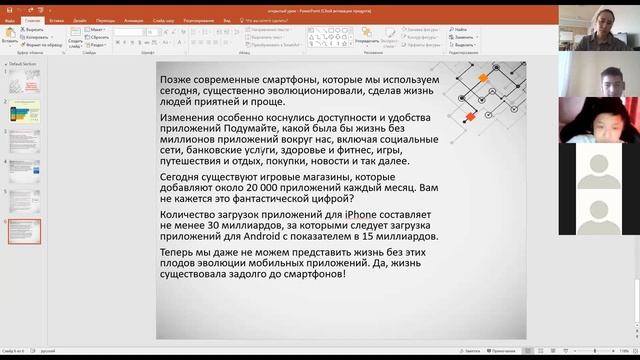Select slide 1 thumbnail in the slide panel
Image resolution: width=640 pixels, height=360 pixels.
(x=24, y=81)
